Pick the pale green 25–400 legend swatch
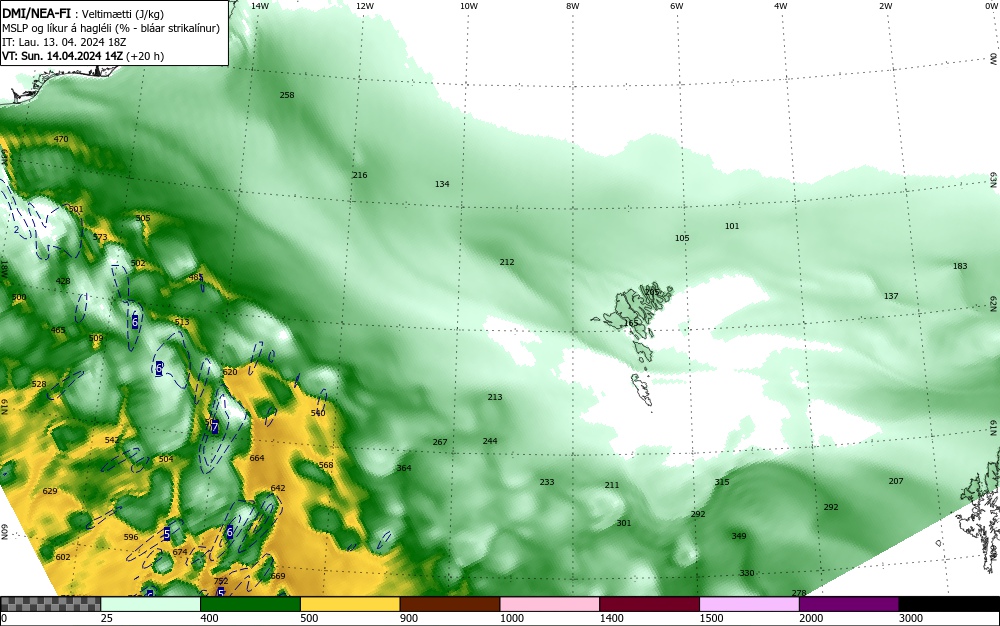 coord(151,604)
